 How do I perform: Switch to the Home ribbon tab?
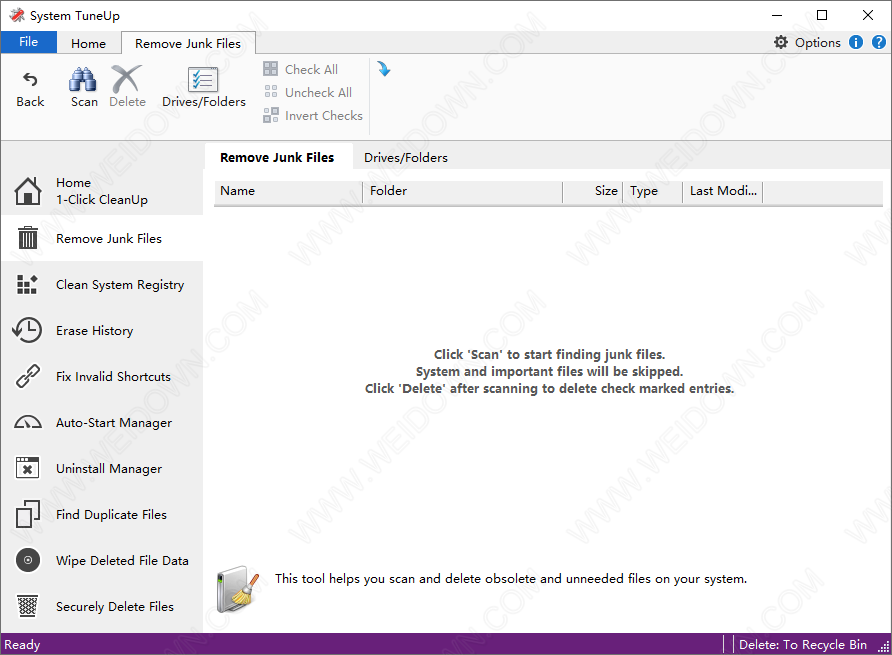pyautogui.click(x=88, y=43)
